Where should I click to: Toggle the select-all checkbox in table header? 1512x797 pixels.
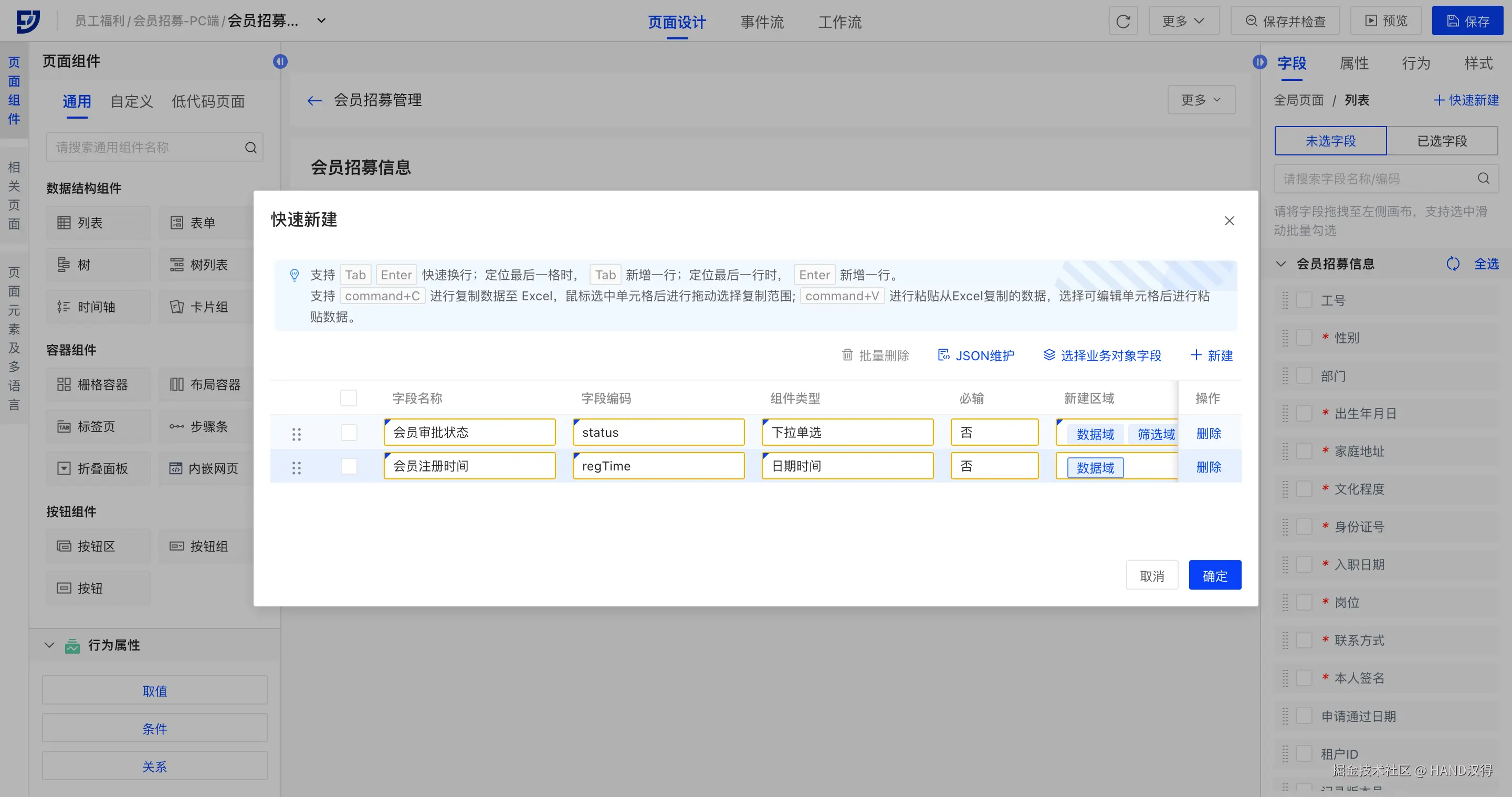pyautogui.click(x=348, y=398)
